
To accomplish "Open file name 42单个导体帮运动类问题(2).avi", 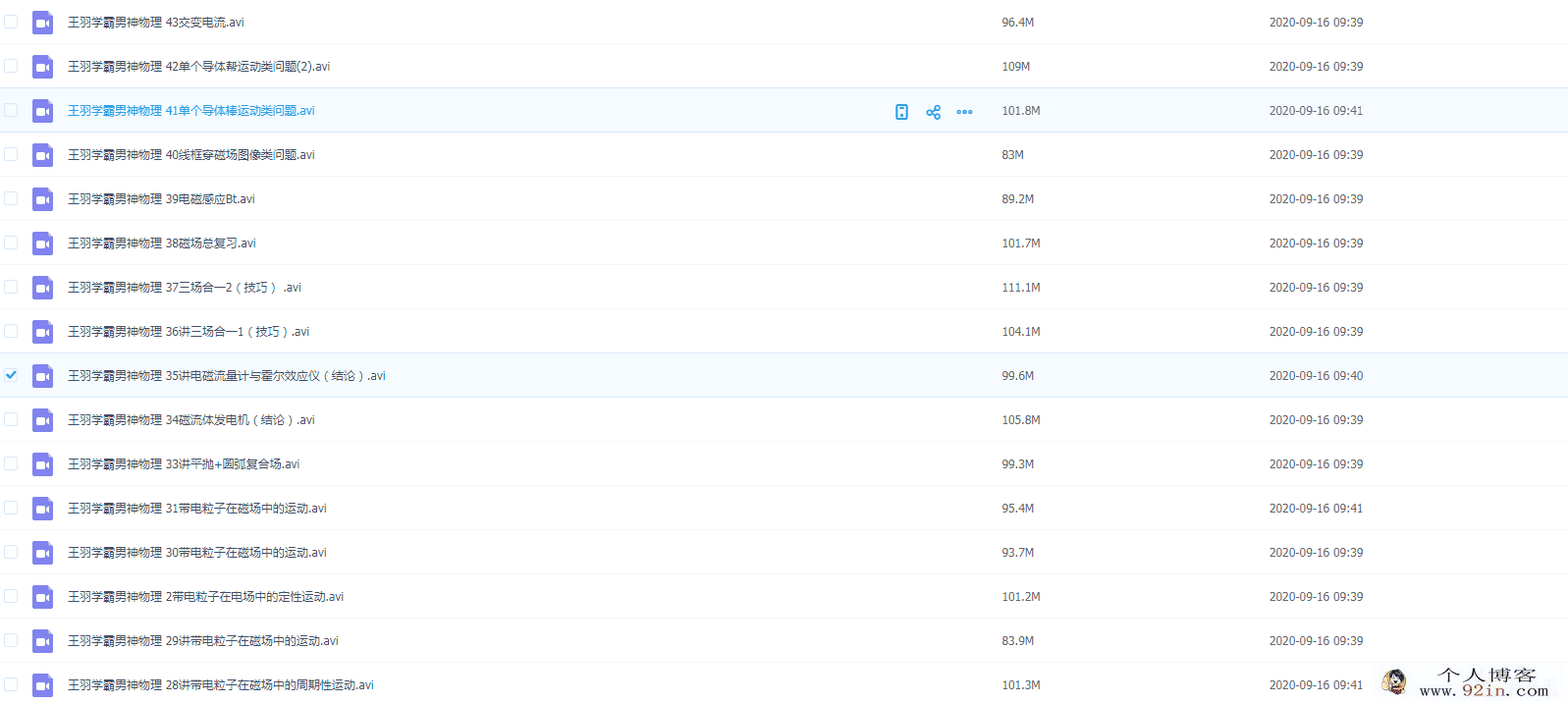I will pyautogui.click(x=198, y=66).
